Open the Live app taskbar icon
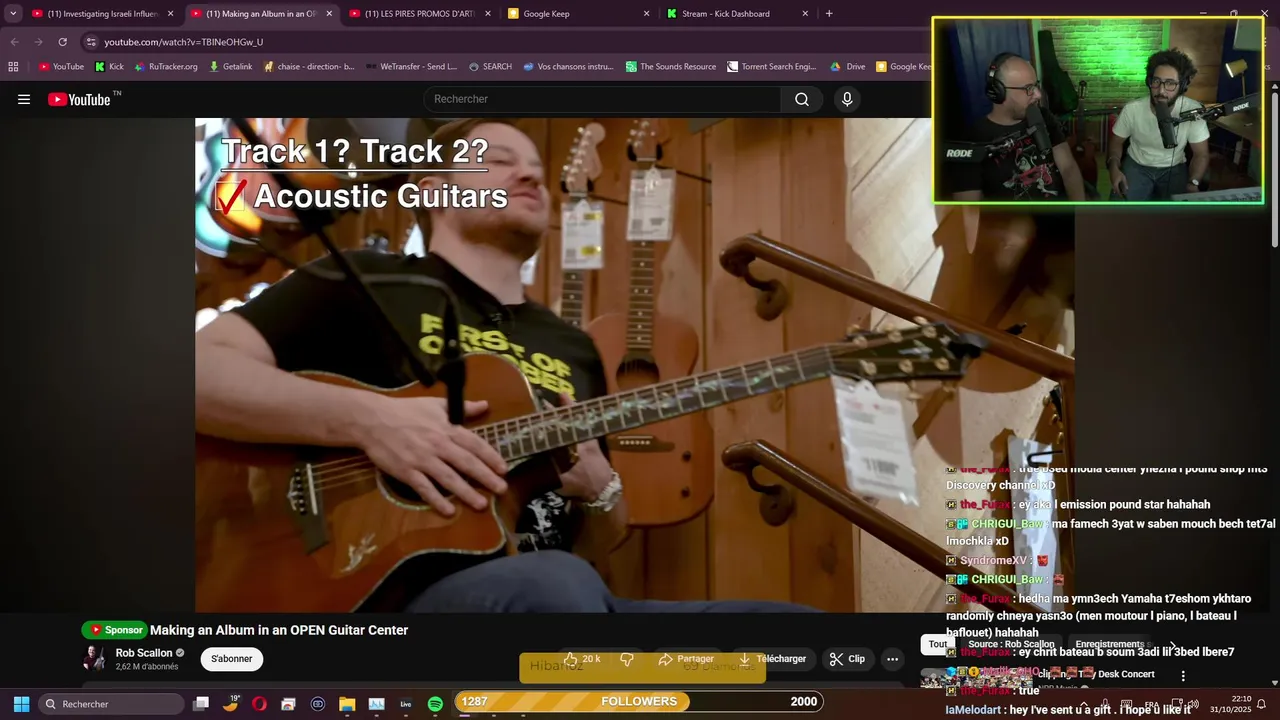 [x=406, y=704]
